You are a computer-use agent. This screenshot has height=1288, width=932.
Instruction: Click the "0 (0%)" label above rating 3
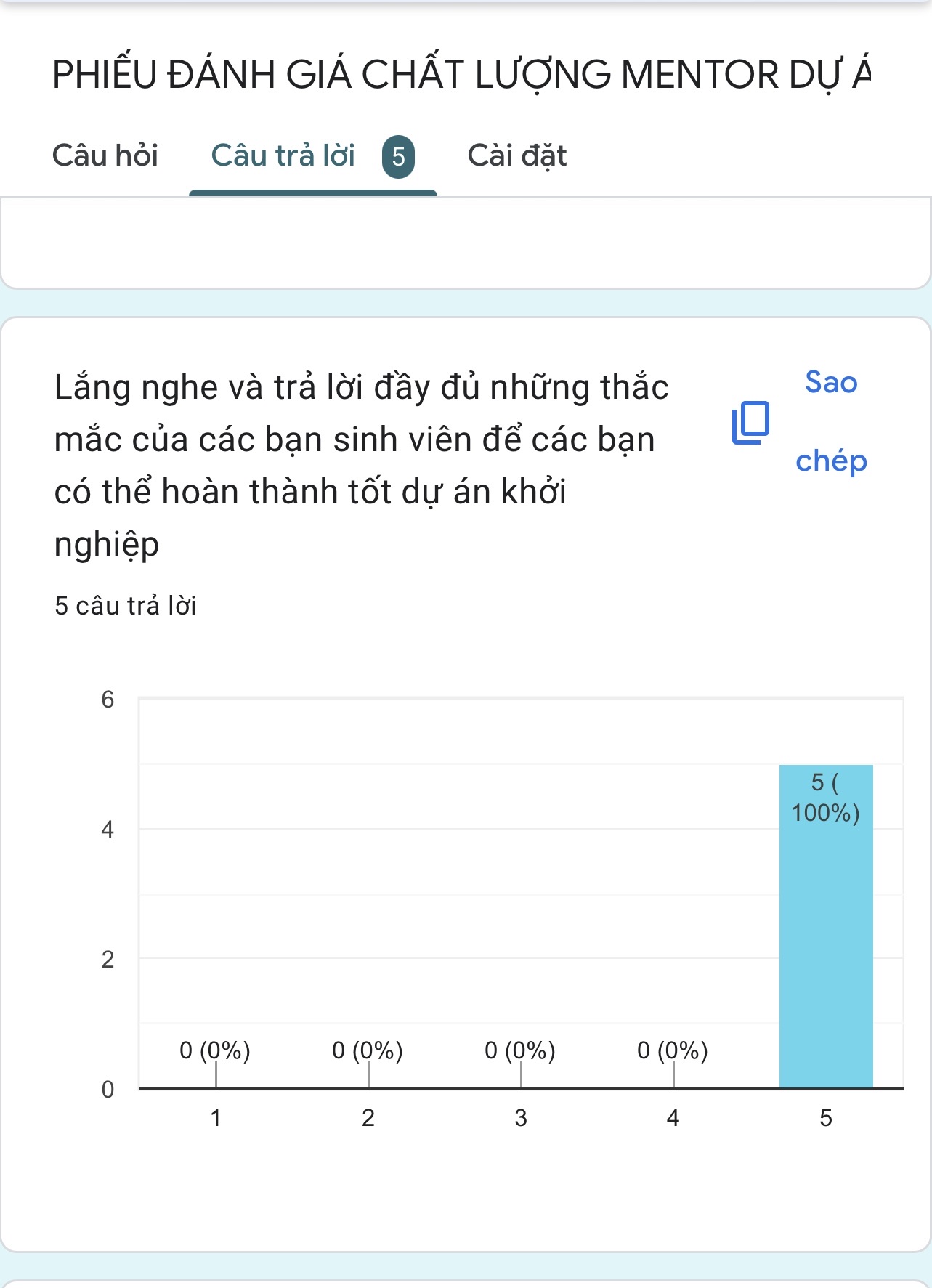pyautogui.click(x=520, y=1050)
